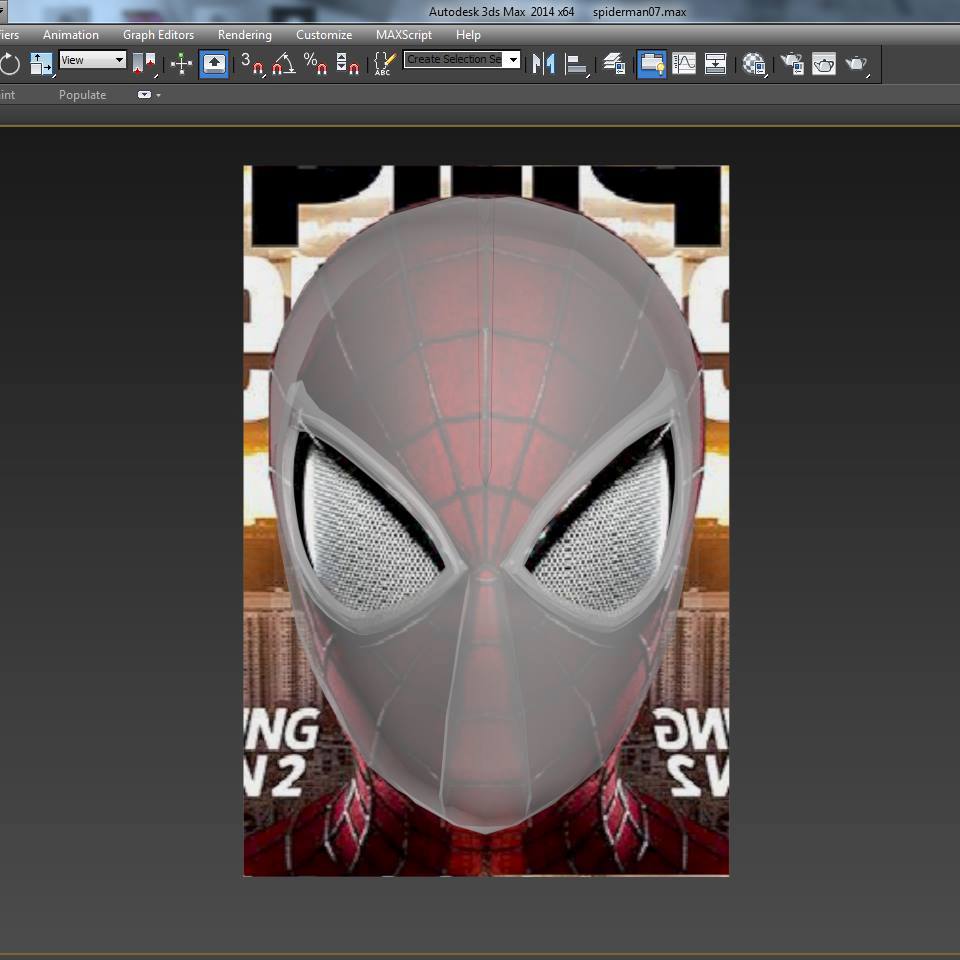Screen dimensions: 960x960
Task: Open the Manage Layers dialog
Action: tap(614, 64)
